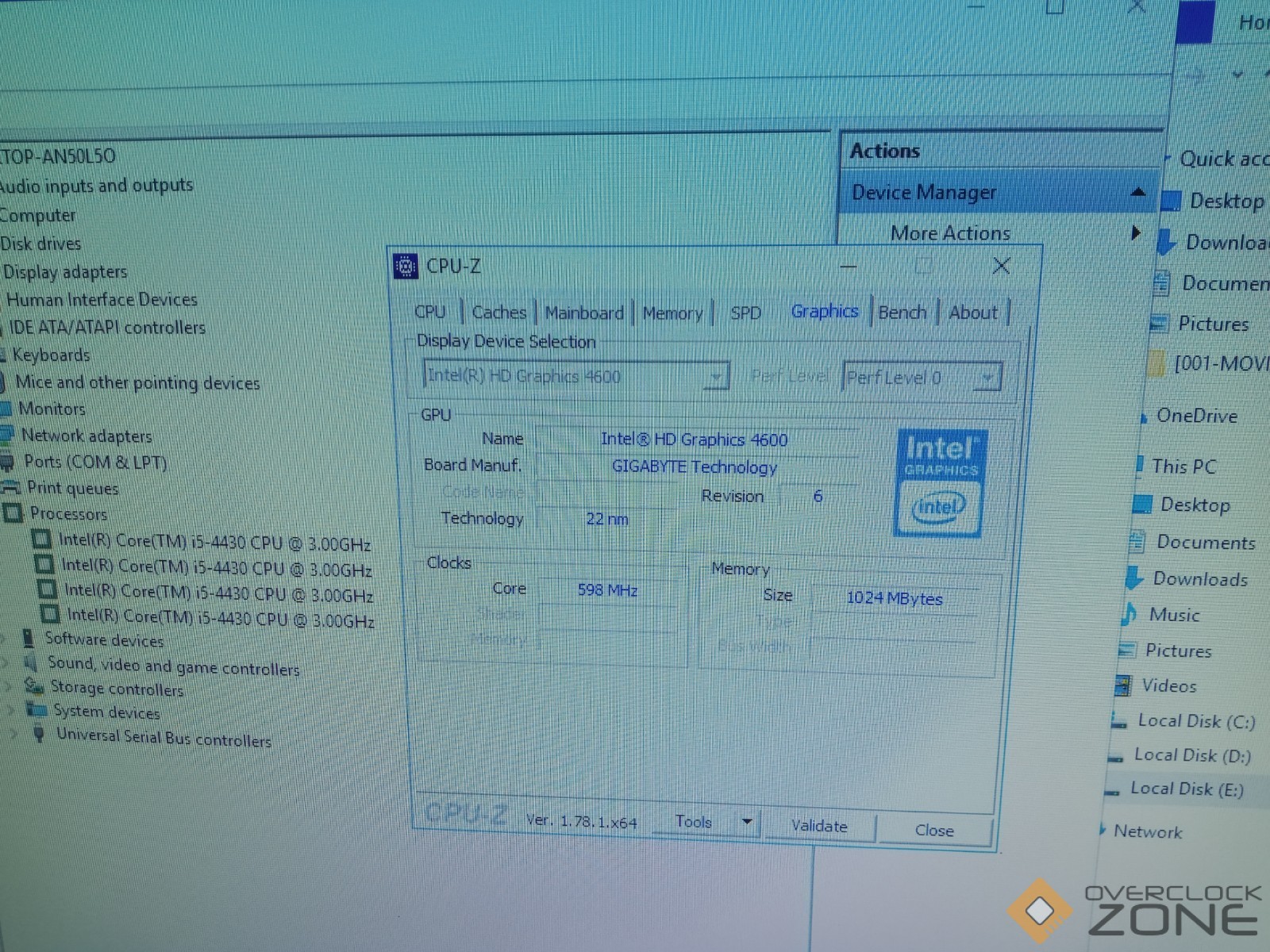Viewport: 1270px width, 952px height.
Task: Click the Desktop icon under Quick access
Action: [x=1170, y=200]
